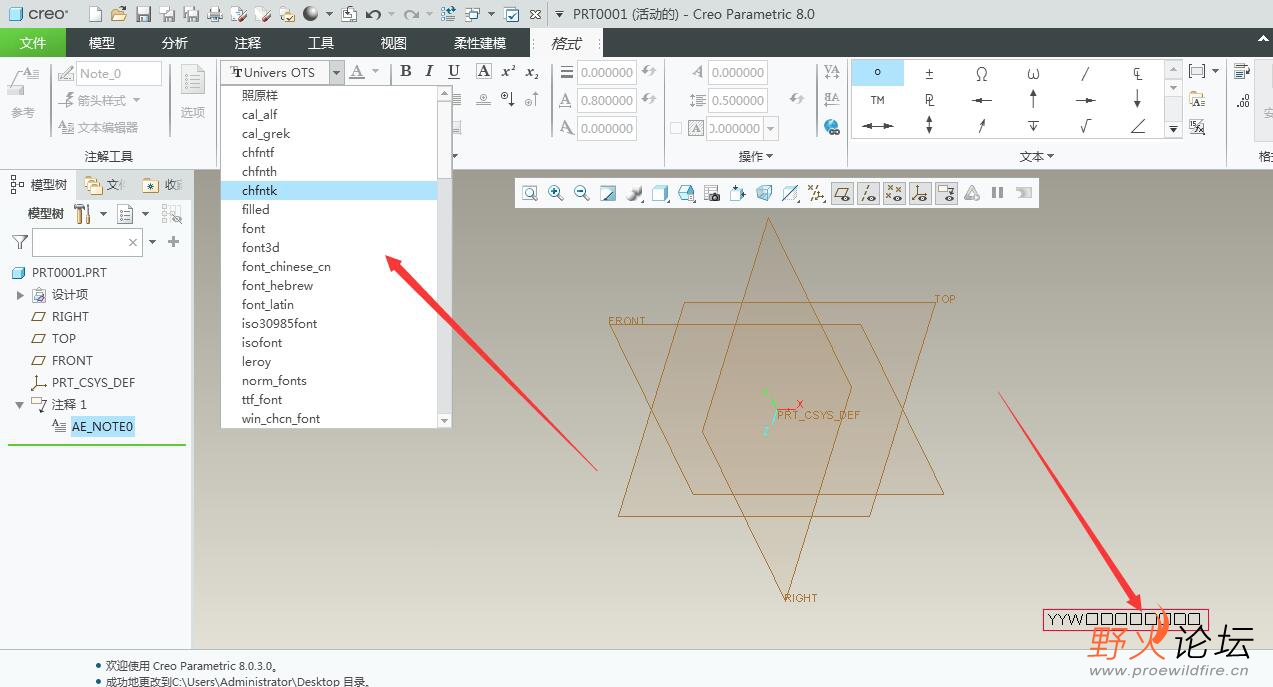Toggle datum point display in graphics toolbar
Viewport: 1273px width, 687px height.
pyautogui.click(x=894, y=193)
